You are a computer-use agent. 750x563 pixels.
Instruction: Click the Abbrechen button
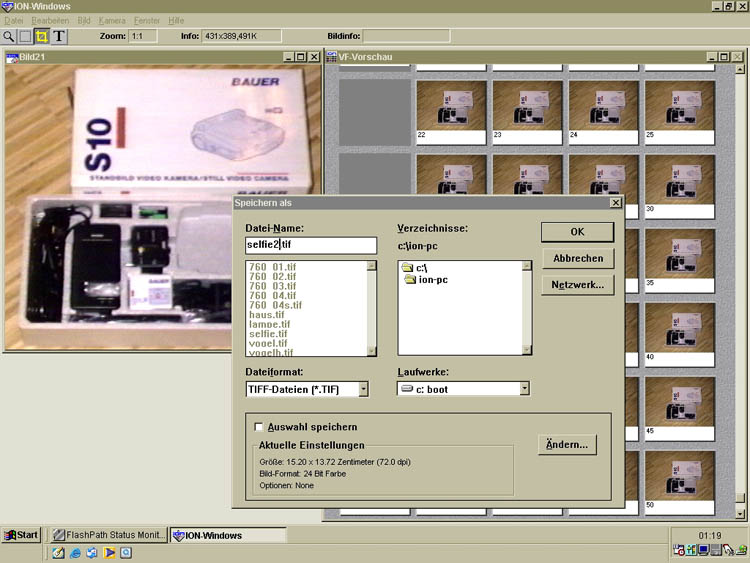[578, 258]
